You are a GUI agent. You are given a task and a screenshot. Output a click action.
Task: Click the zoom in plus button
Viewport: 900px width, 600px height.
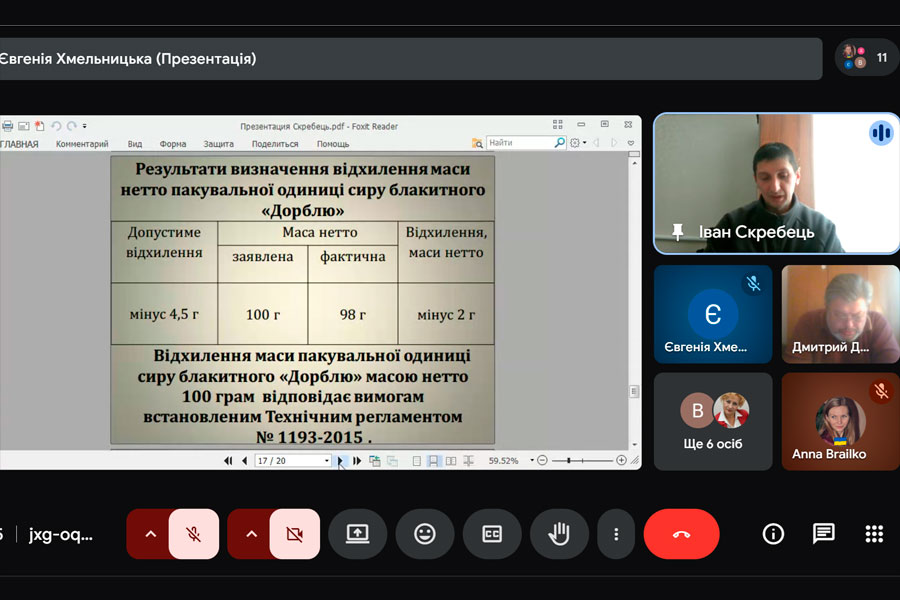coord(621,460)
